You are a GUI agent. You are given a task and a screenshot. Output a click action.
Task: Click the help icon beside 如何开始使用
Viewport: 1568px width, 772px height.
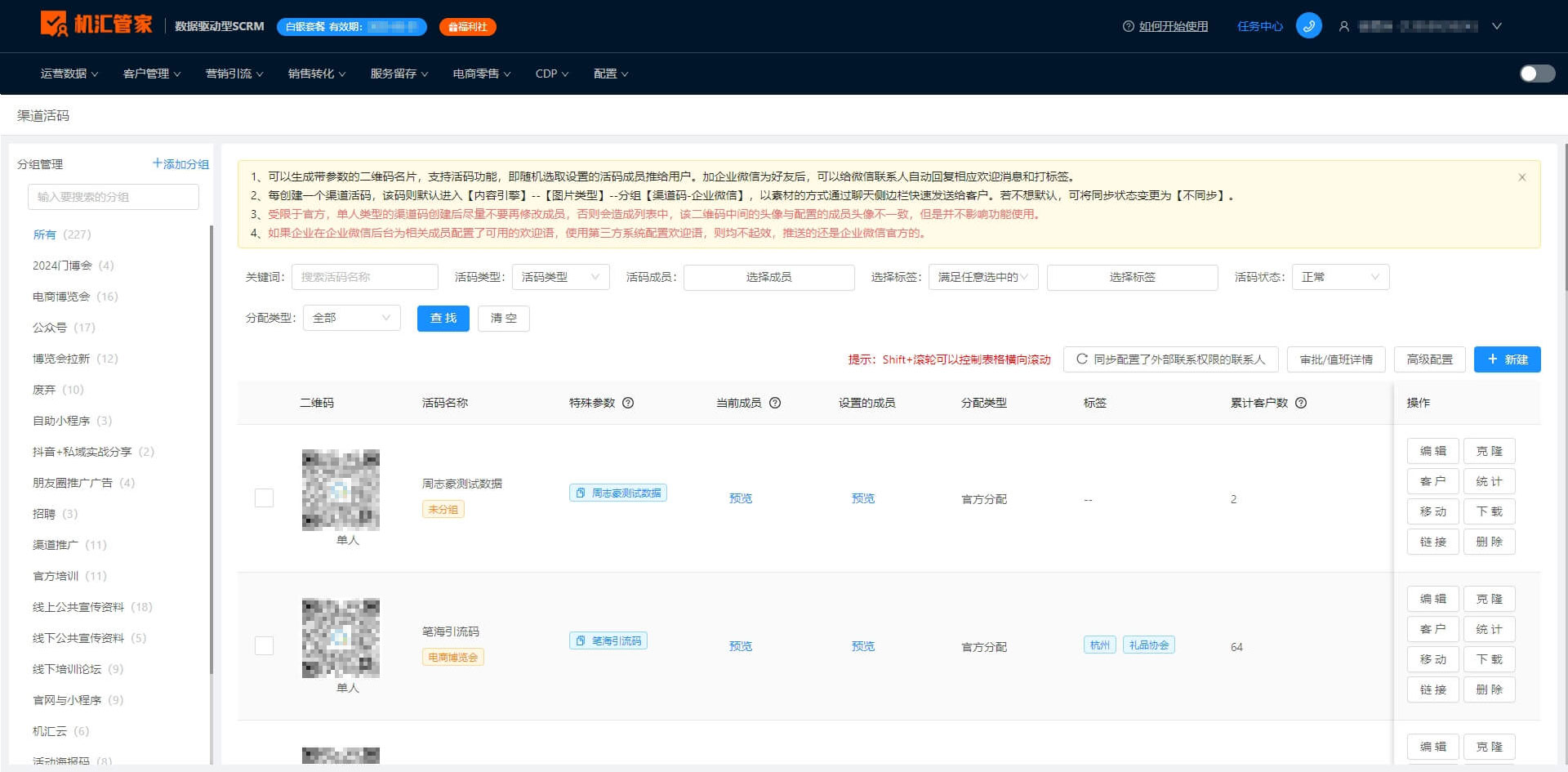(x=1129, y=26)
